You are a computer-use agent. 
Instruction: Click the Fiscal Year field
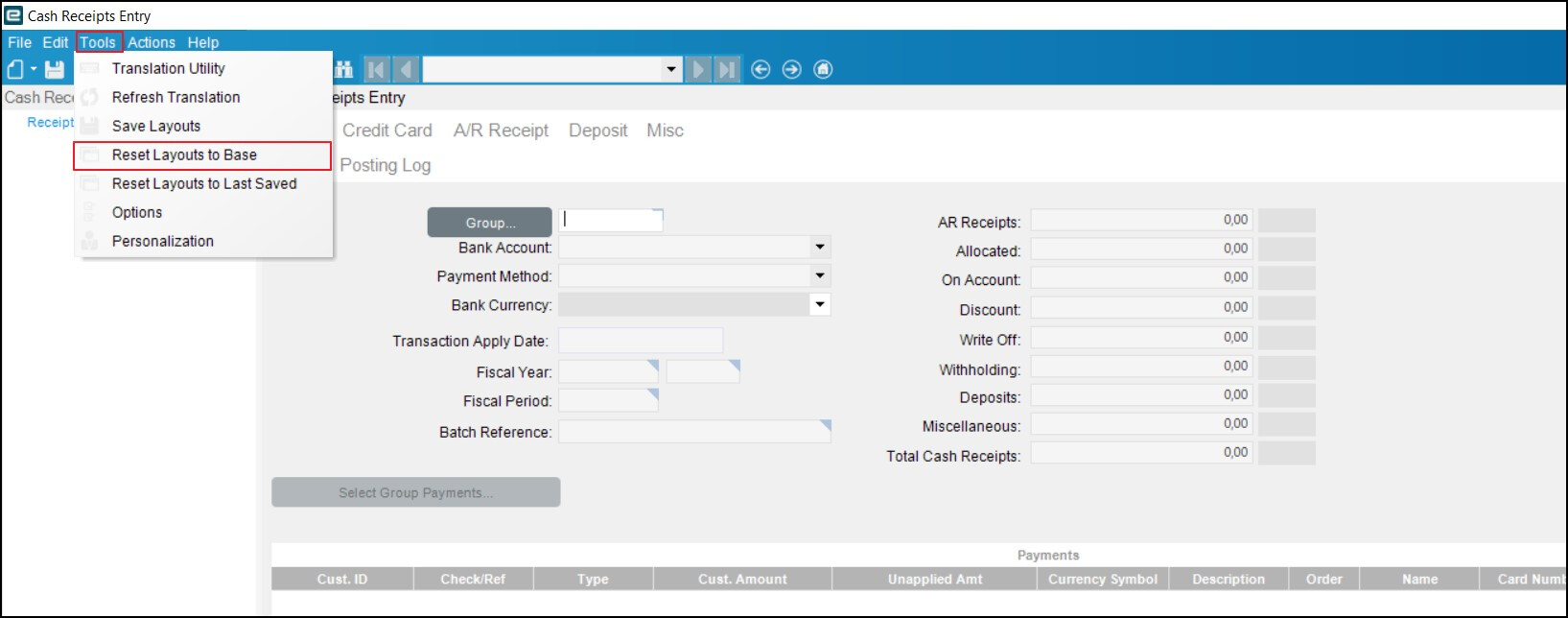pyautogui.click(x=609, y=371)
